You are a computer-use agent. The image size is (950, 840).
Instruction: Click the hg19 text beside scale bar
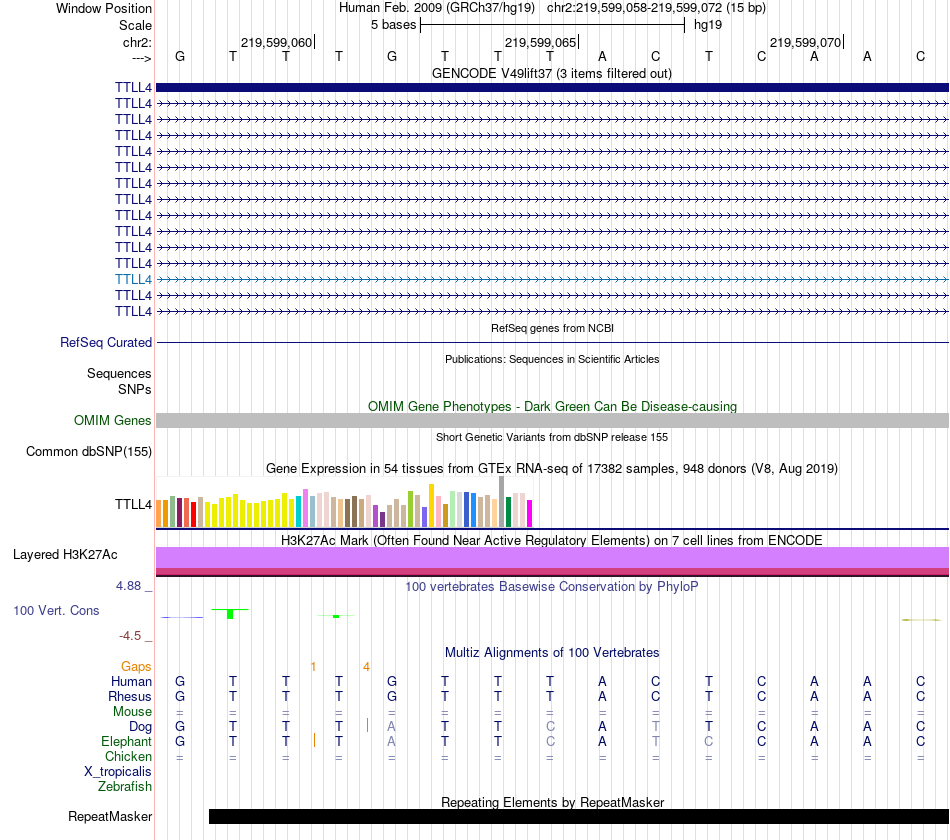pos(708,25)
